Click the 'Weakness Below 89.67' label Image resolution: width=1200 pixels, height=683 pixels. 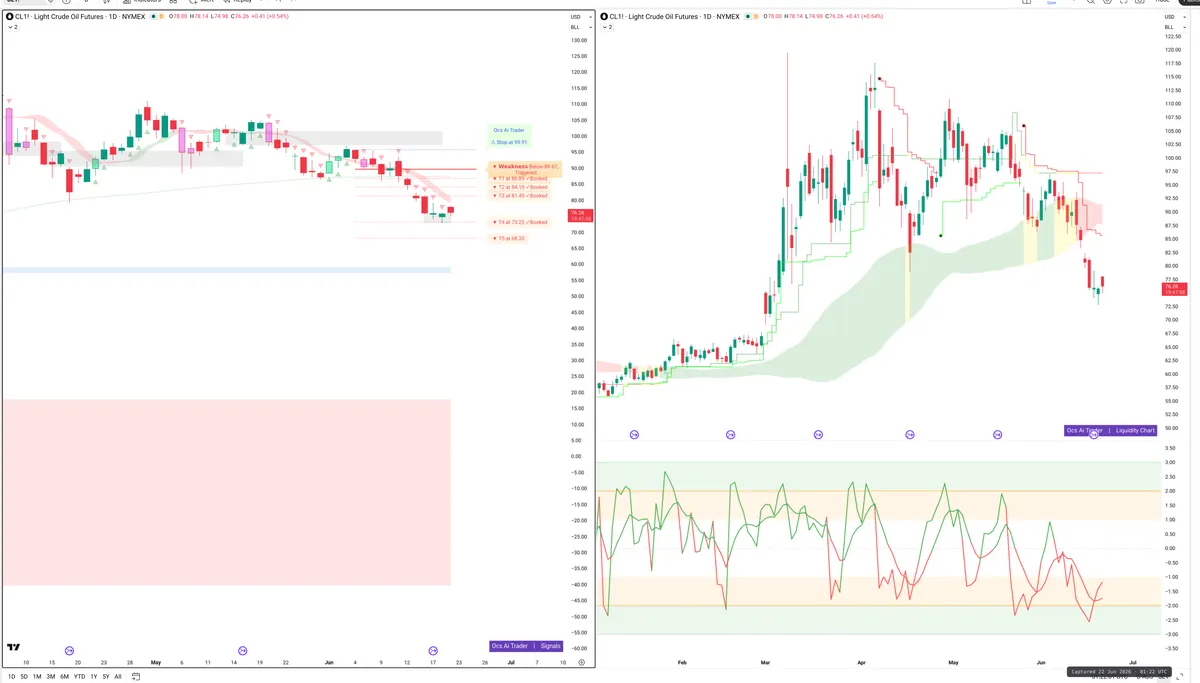(527, 169)
